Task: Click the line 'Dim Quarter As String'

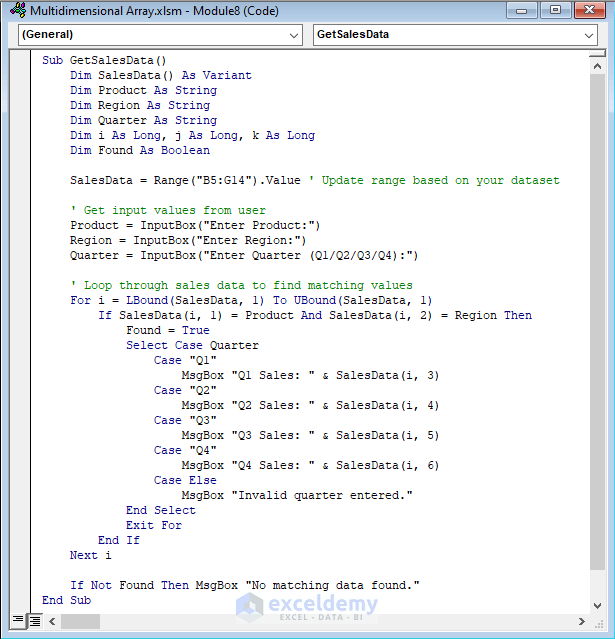Action: click(143, 121)
